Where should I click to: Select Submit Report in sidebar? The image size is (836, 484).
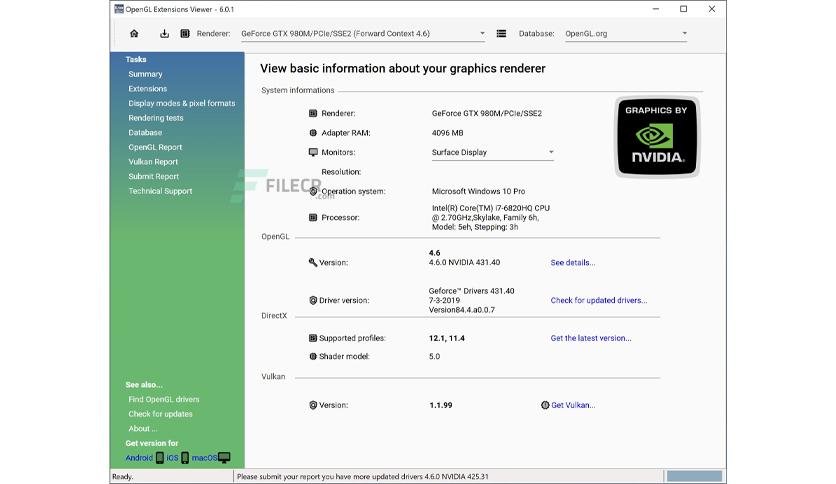coord(154,176)
